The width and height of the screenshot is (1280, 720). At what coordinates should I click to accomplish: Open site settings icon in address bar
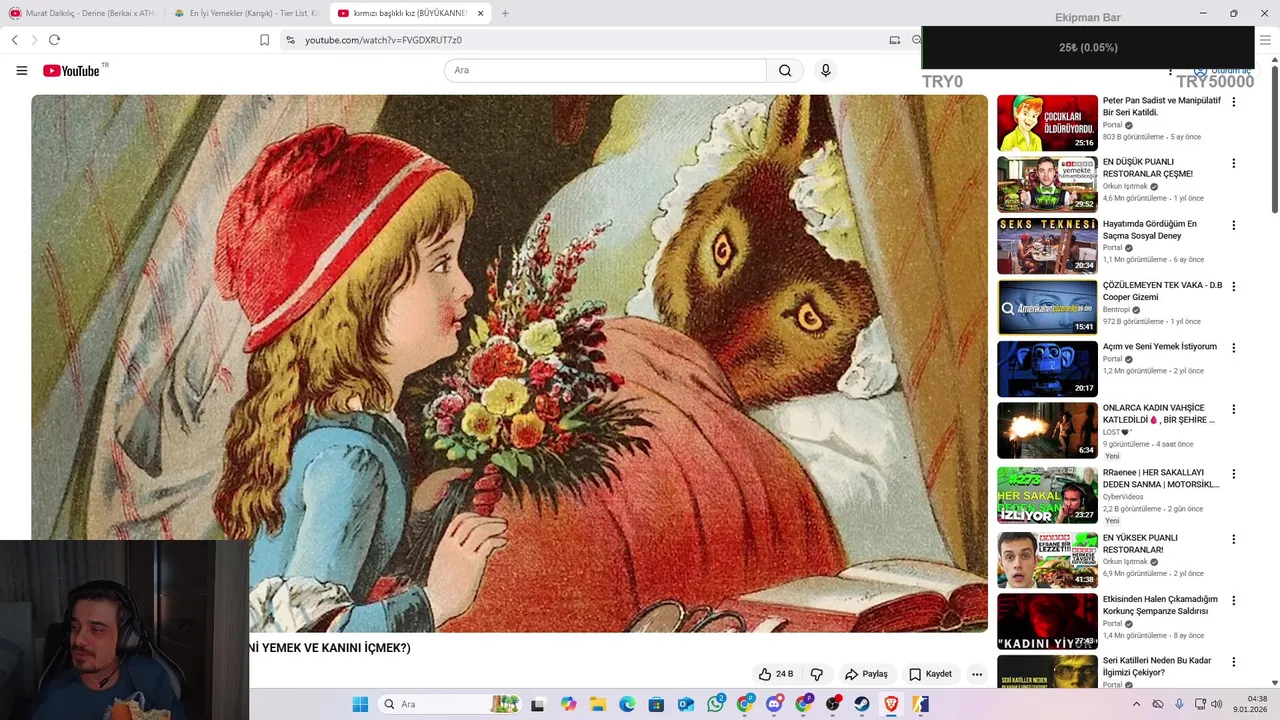pyautogui.click(x=290, y=40)
